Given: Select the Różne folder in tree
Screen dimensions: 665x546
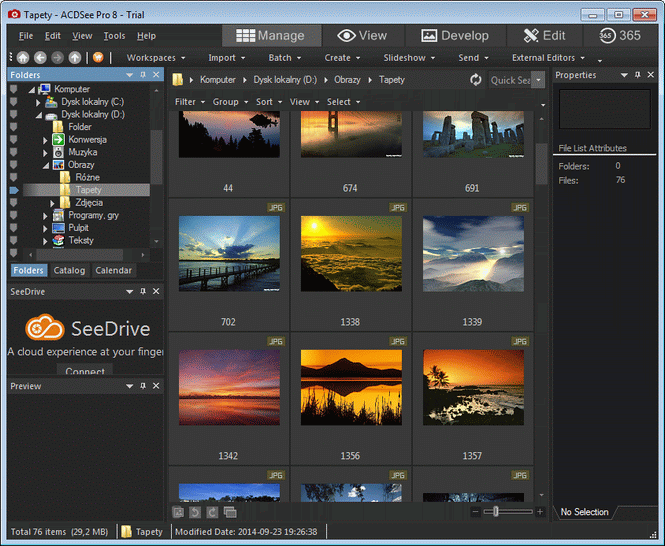Looking at the screenshot, I should pos(87,177).
